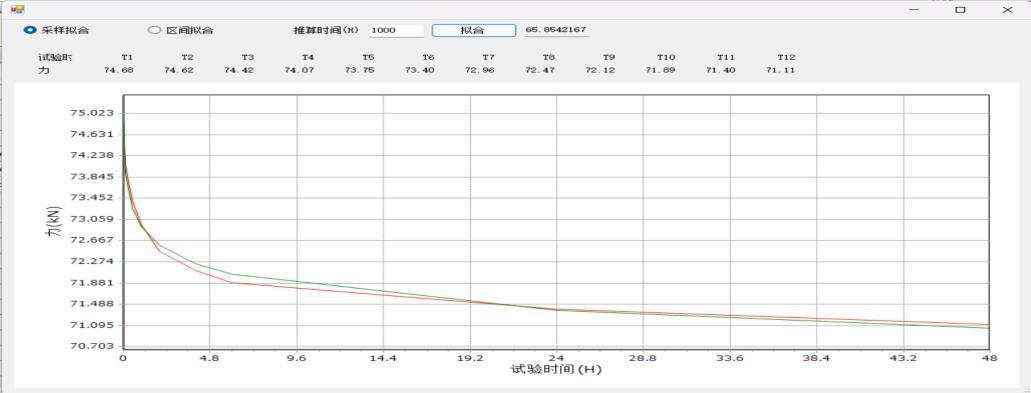The height and width of the screenshot is (393, 1031).
Task: Click the x-axis tick label 48
Action: (990, 358)
